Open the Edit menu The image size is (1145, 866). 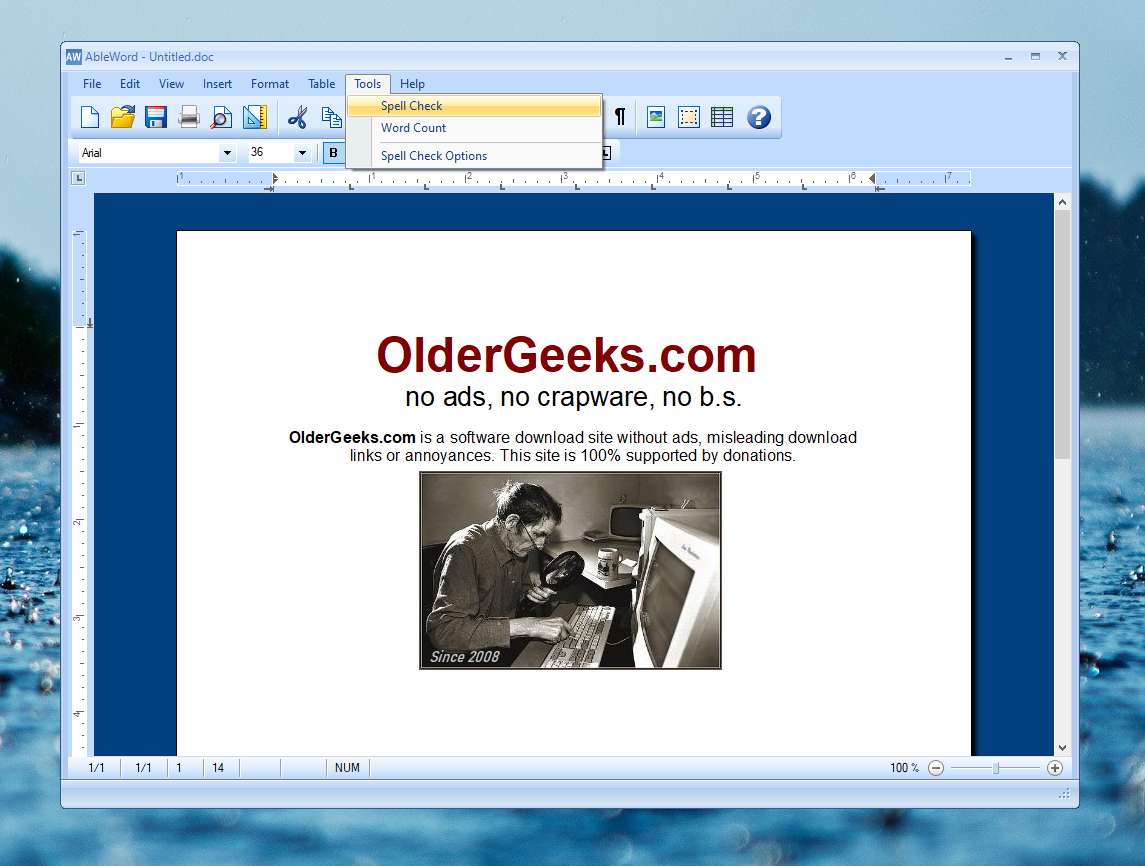pyautogui.click(x=130, y=84)
